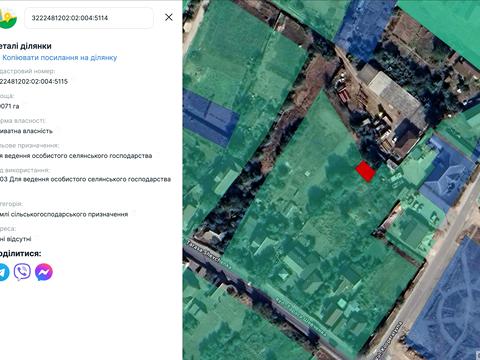Click text 'ведення особистого селянського господарства' purpose
The image size is (480, 360).
pyautogui.click(x=79, y=156)
